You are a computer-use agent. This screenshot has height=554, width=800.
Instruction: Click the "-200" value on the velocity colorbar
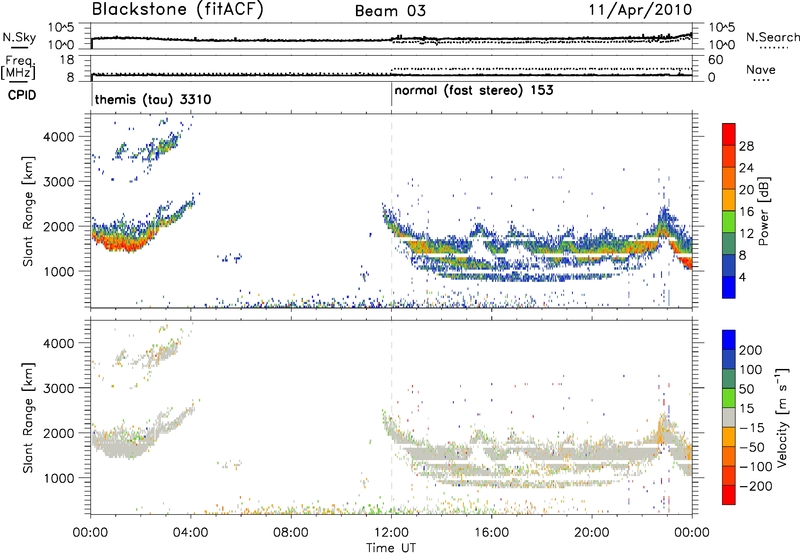click(755, 486)
